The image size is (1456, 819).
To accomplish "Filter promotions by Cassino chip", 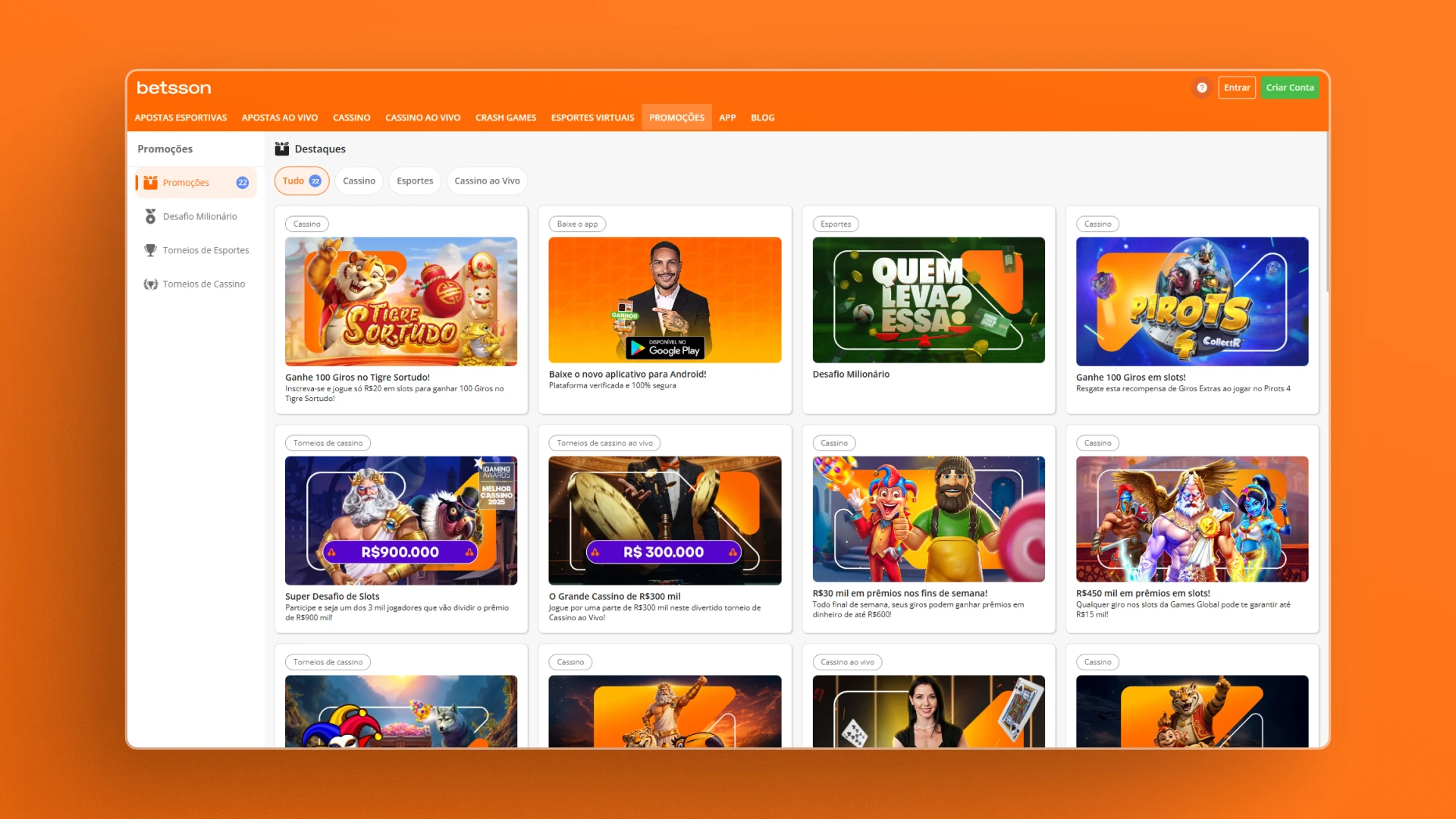I will point(359,181).
